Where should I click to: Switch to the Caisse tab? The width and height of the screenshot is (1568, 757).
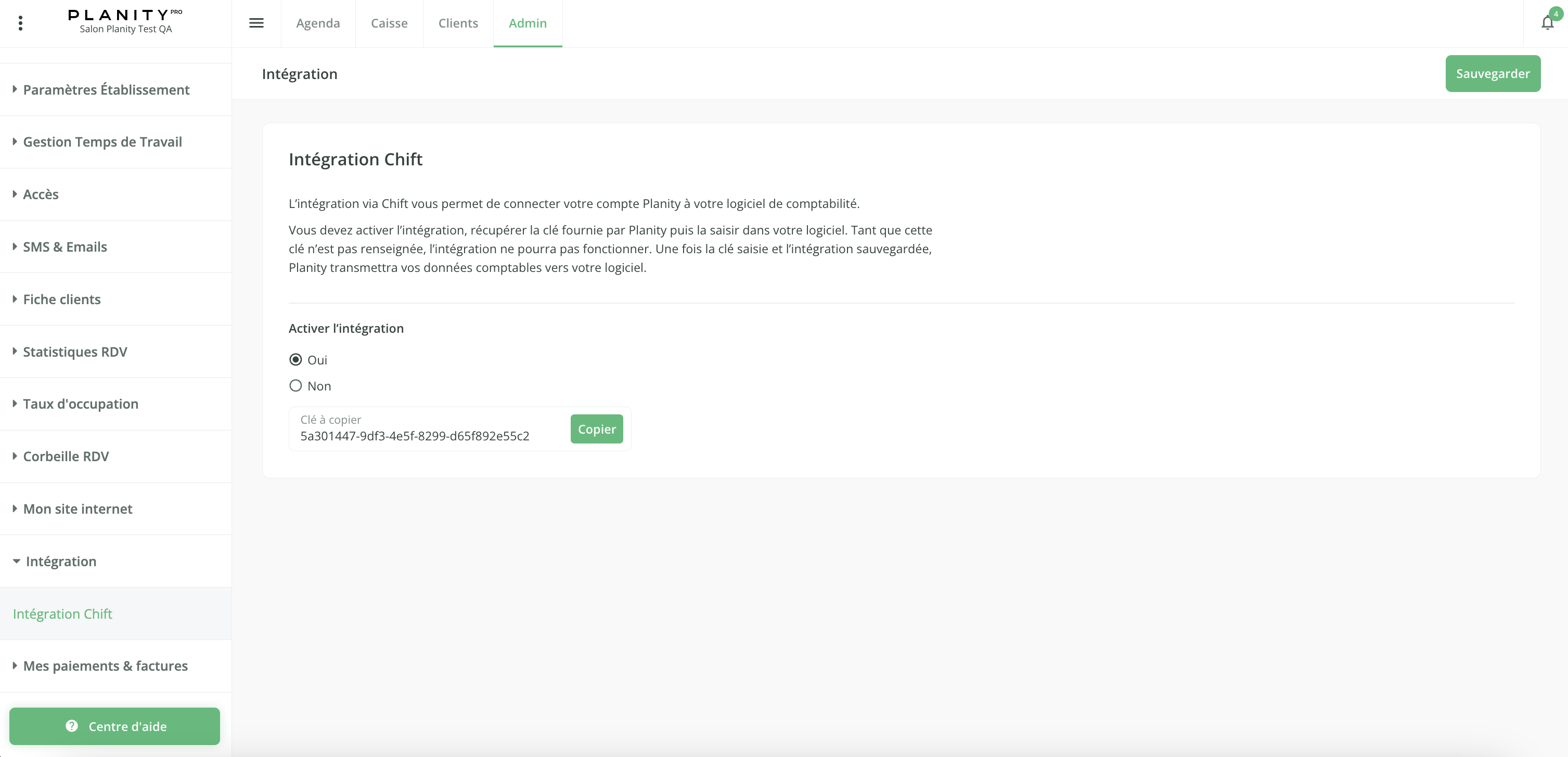[x=389, y=23]
